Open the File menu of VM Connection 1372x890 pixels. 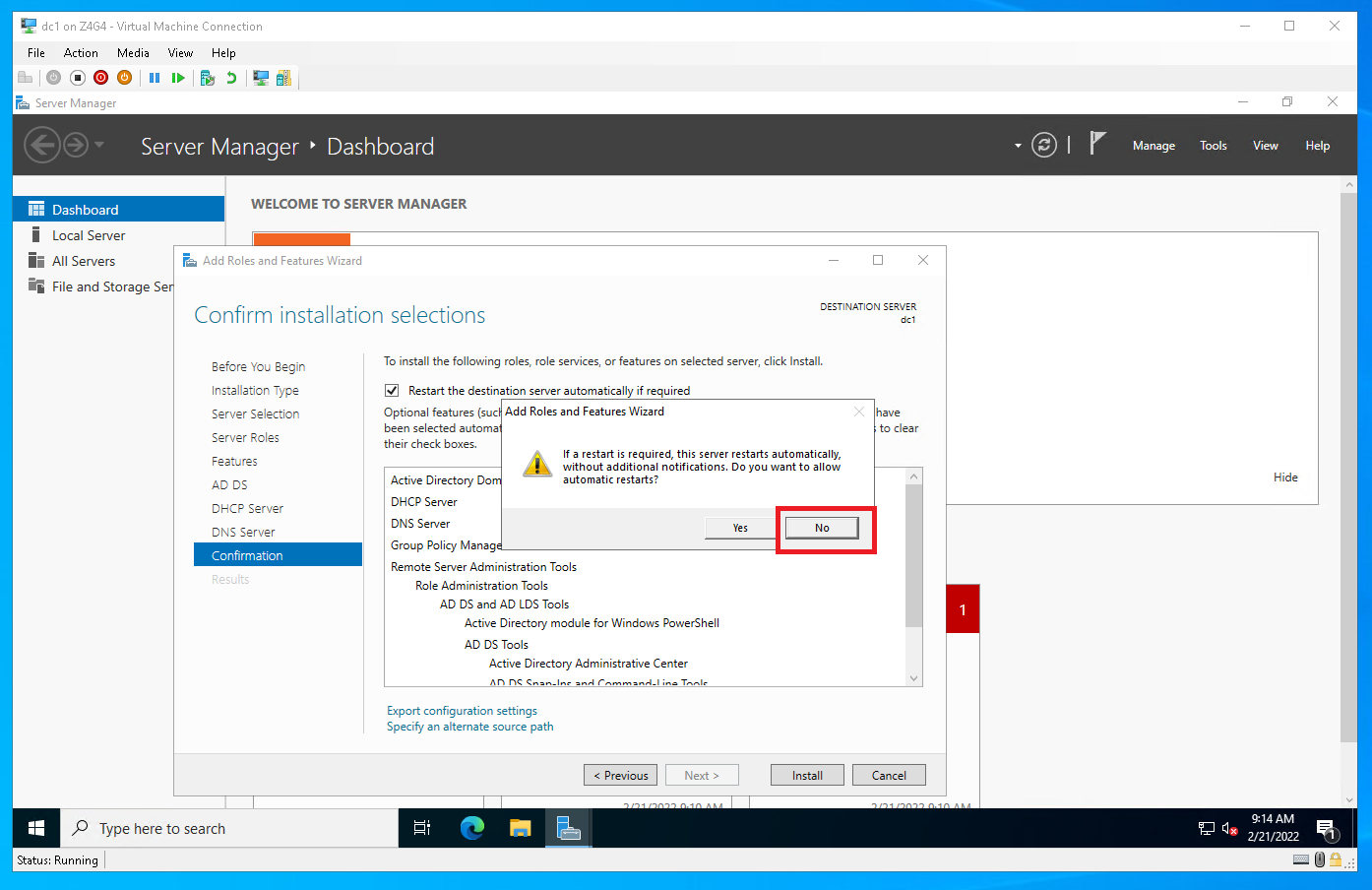[x=36, y=53]
